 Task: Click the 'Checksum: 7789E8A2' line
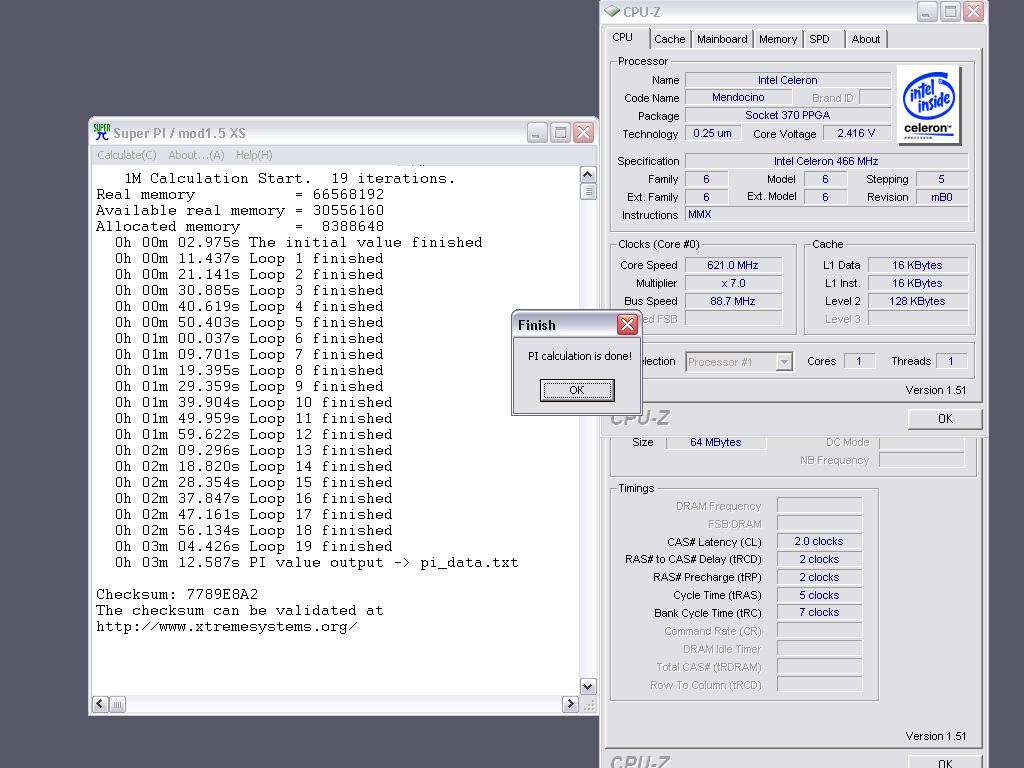177,594
